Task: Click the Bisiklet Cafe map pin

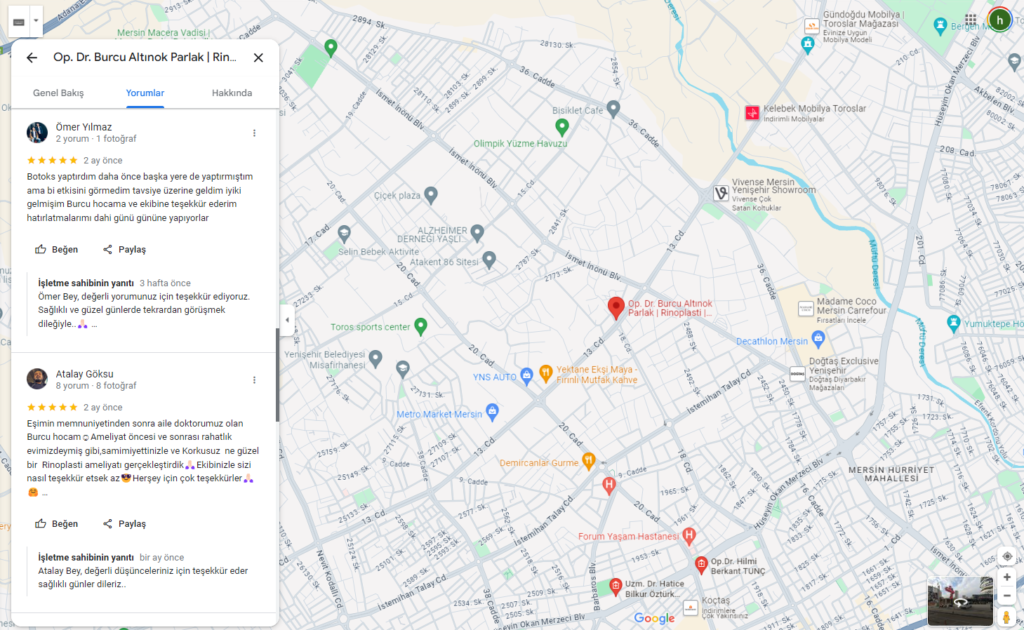Action: [613, 109]
